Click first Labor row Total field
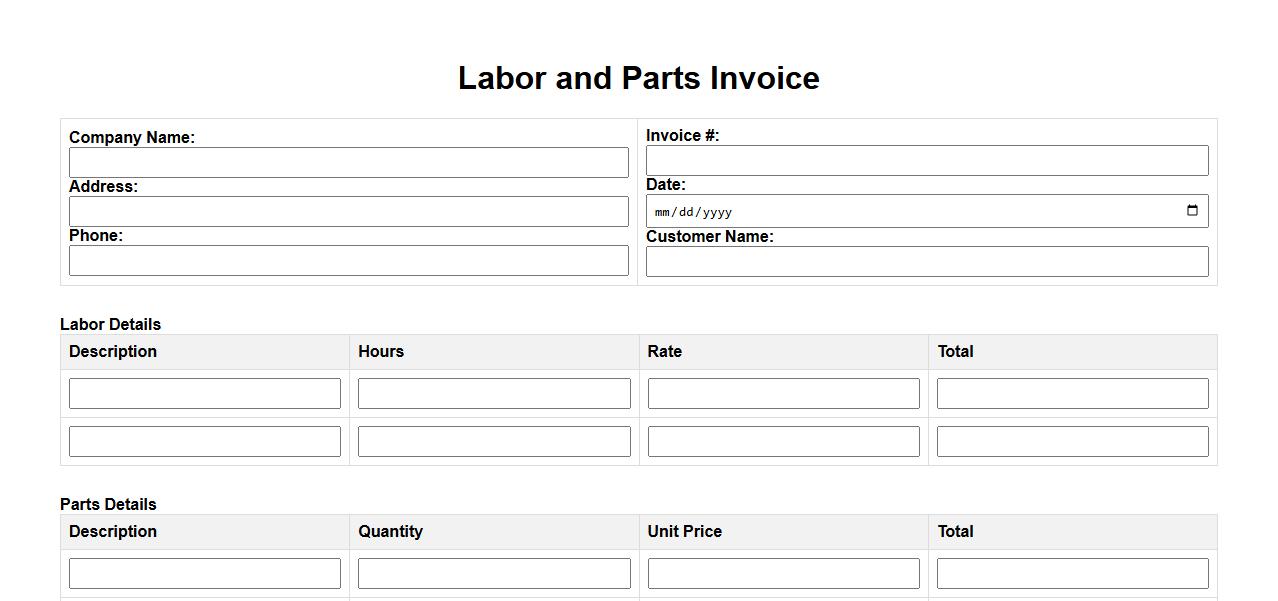 [x=1072, y=394]
